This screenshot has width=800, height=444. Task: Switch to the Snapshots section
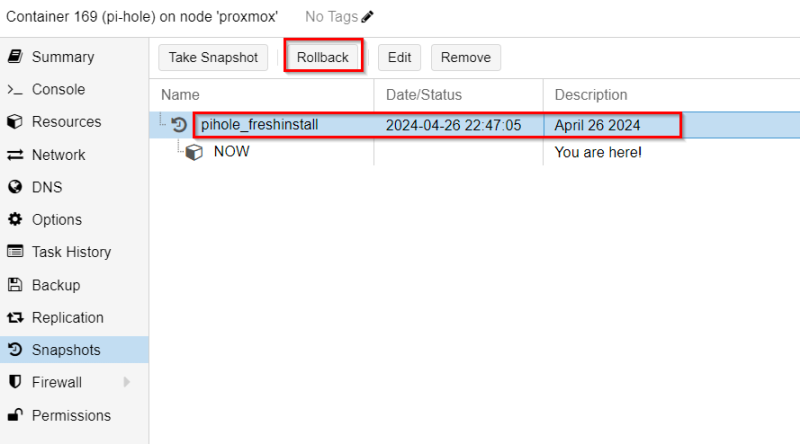[66, 350]
